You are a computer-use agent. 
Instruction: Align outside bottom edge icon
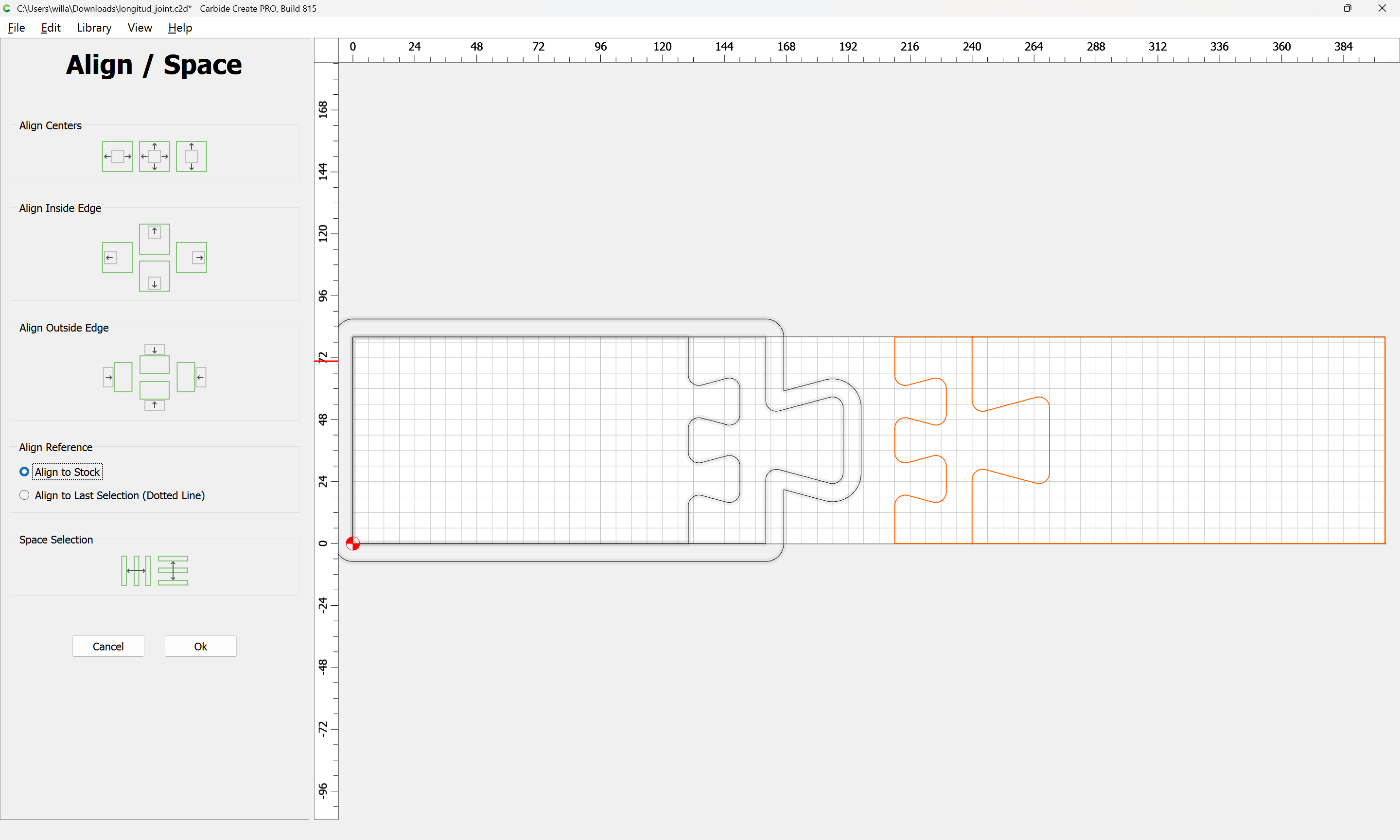click(155, 396)
